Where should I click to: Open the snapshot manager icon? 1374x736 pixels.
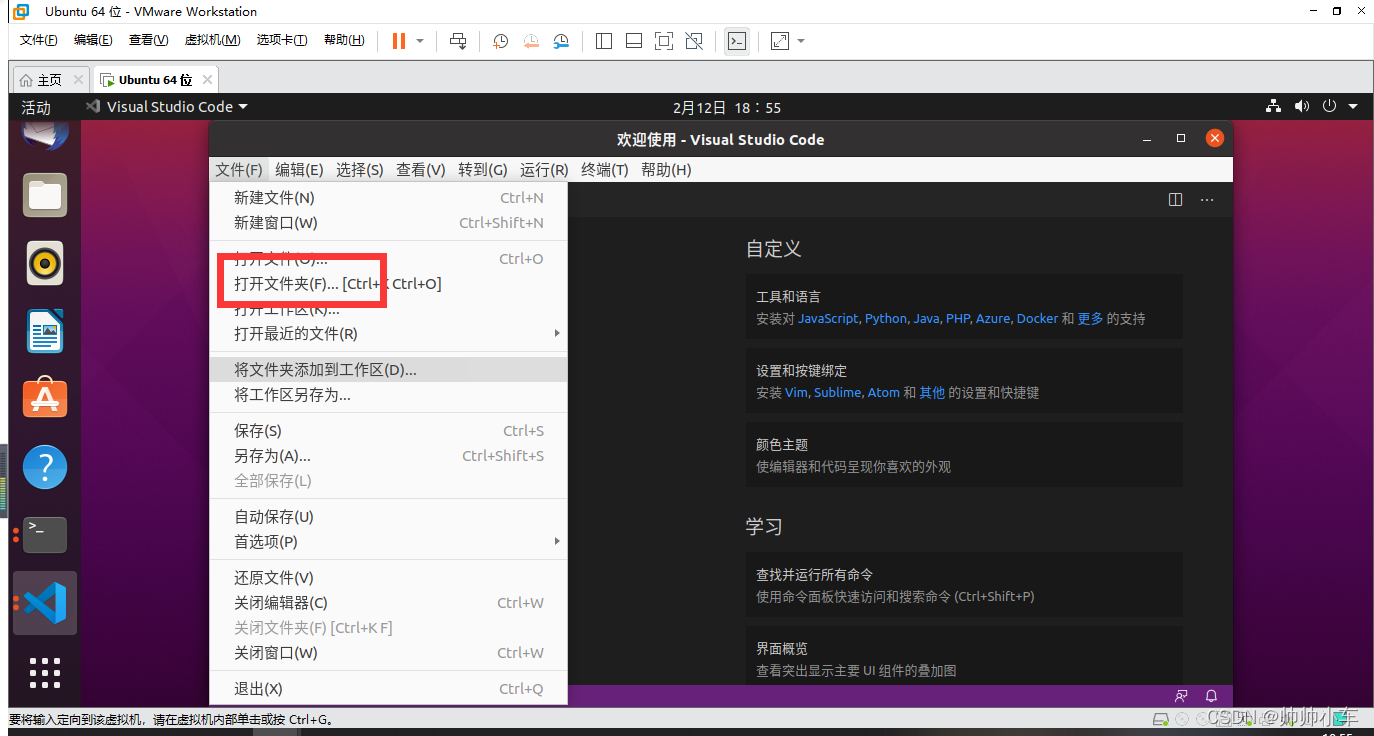(562, 41)
